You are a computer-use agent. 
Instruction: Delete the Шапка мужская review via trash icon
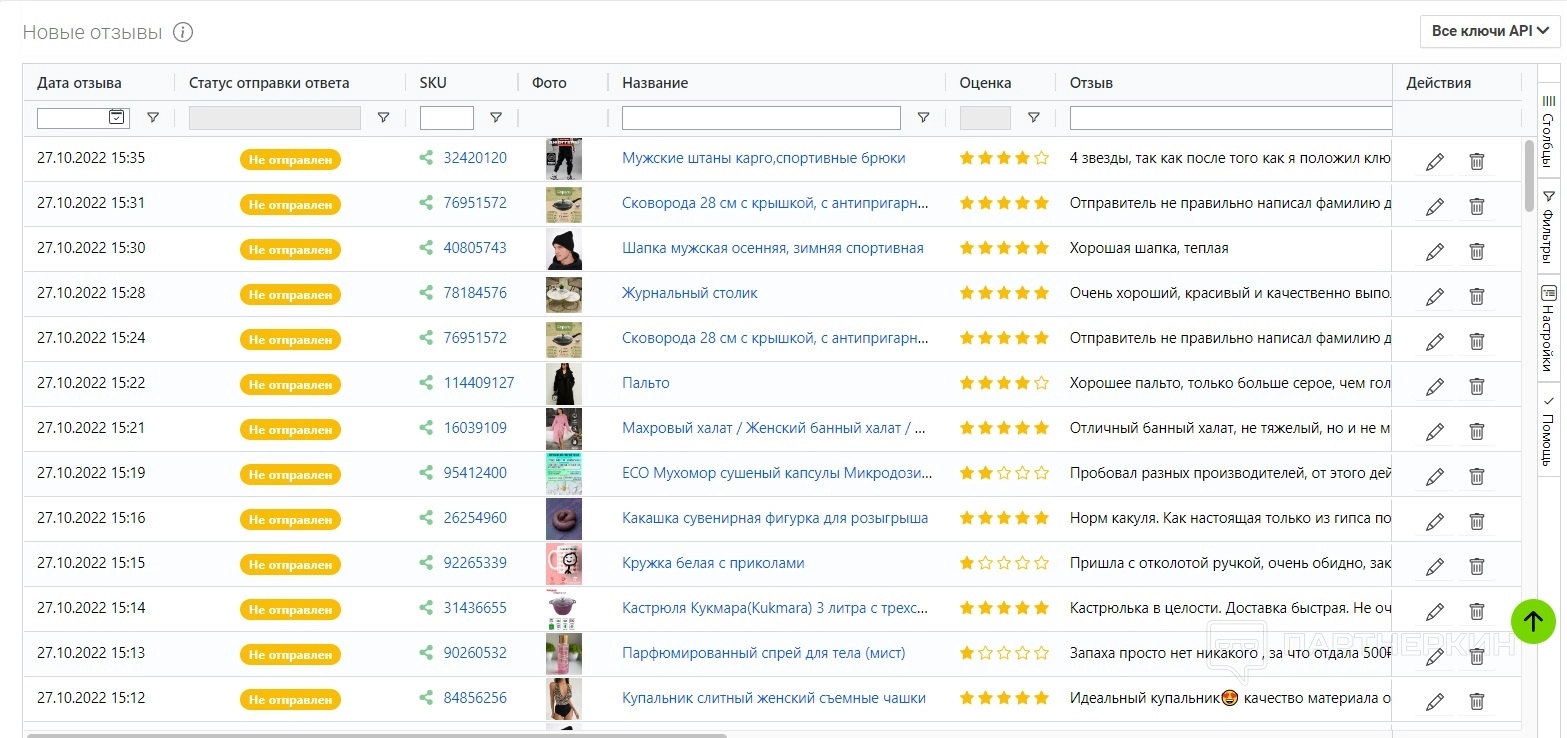pyautogui.click(x=1476, y=252)
